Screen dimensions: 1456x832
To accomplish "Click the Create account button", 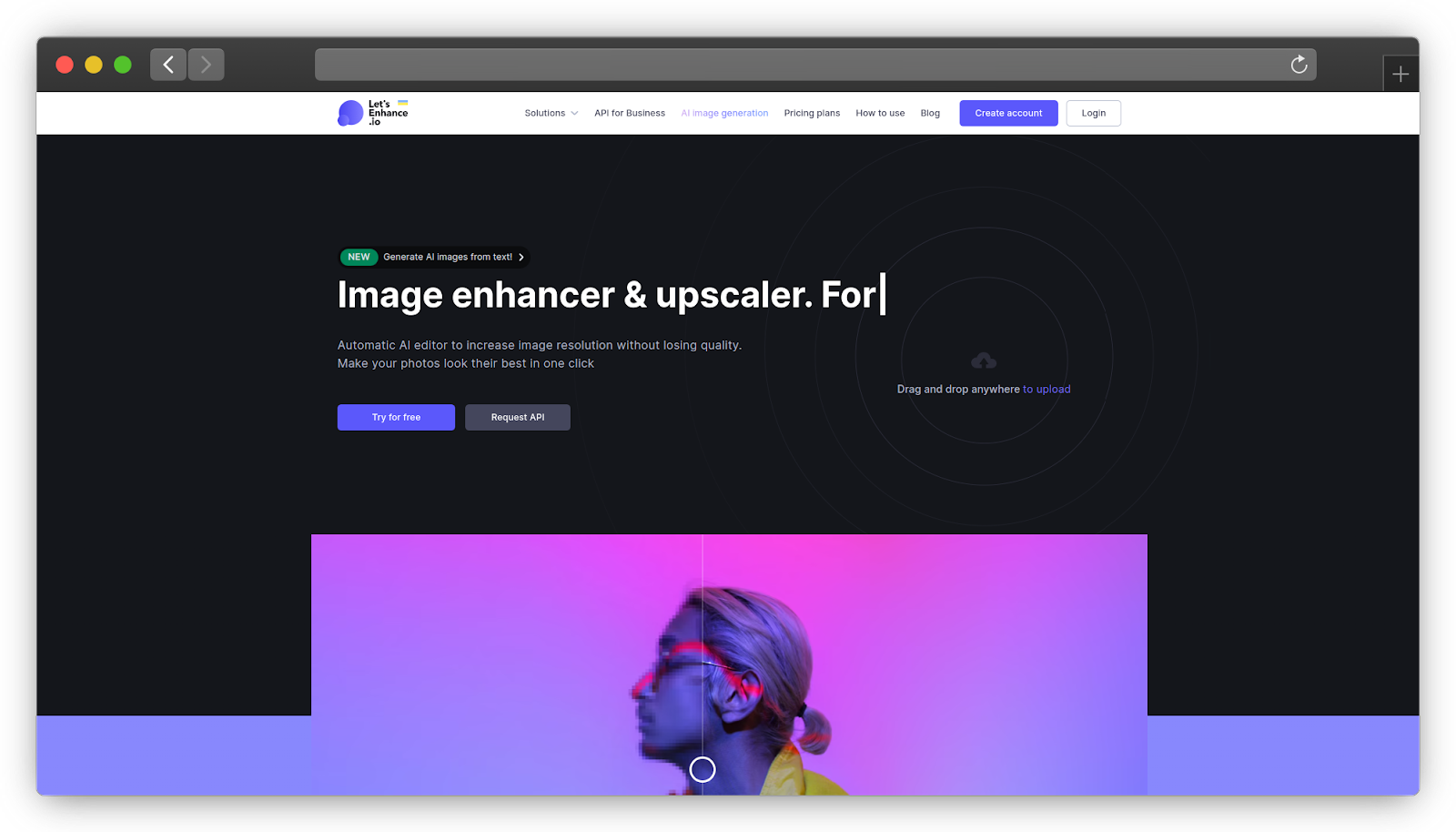I will click(1008, 113).
